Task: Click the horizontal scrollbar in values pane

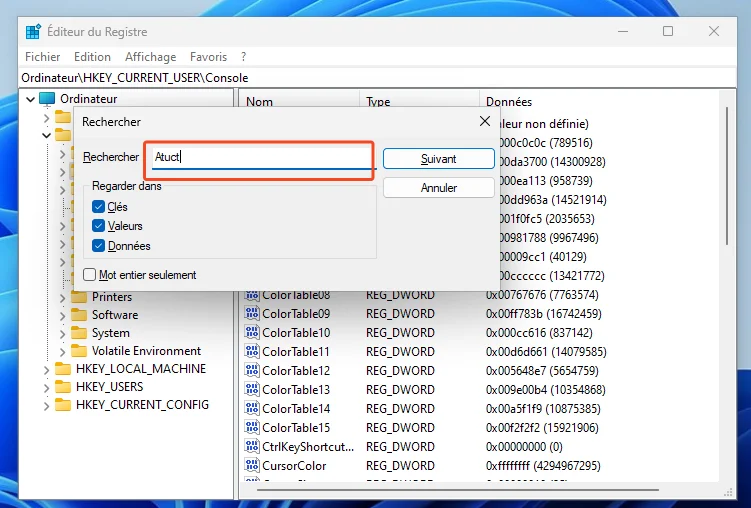Action: point(457,490)
